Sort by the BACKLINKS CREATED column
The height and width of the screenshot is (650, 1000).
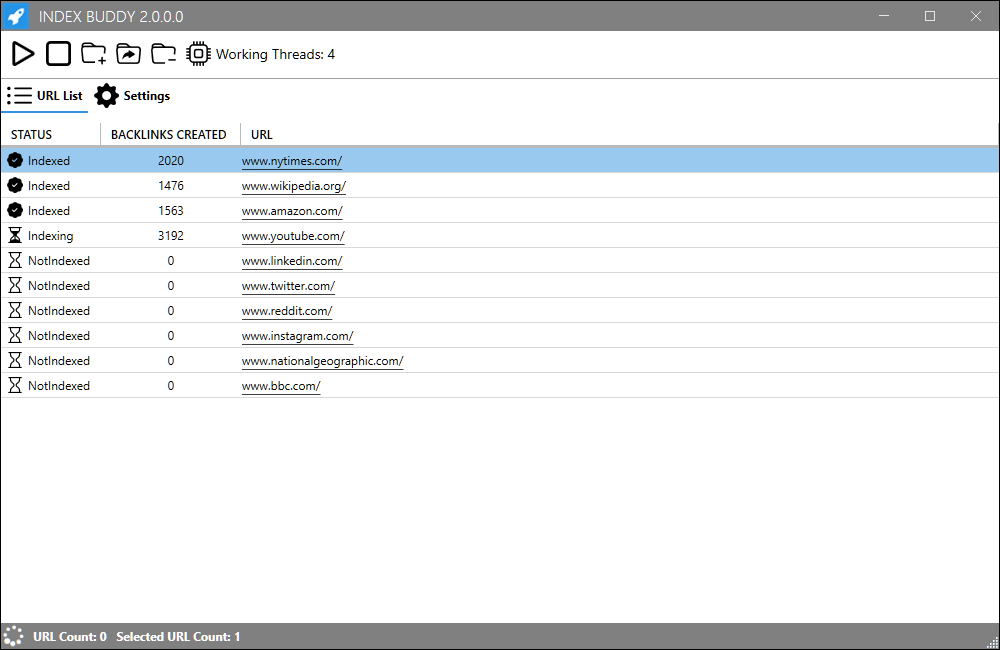point(170,134)
